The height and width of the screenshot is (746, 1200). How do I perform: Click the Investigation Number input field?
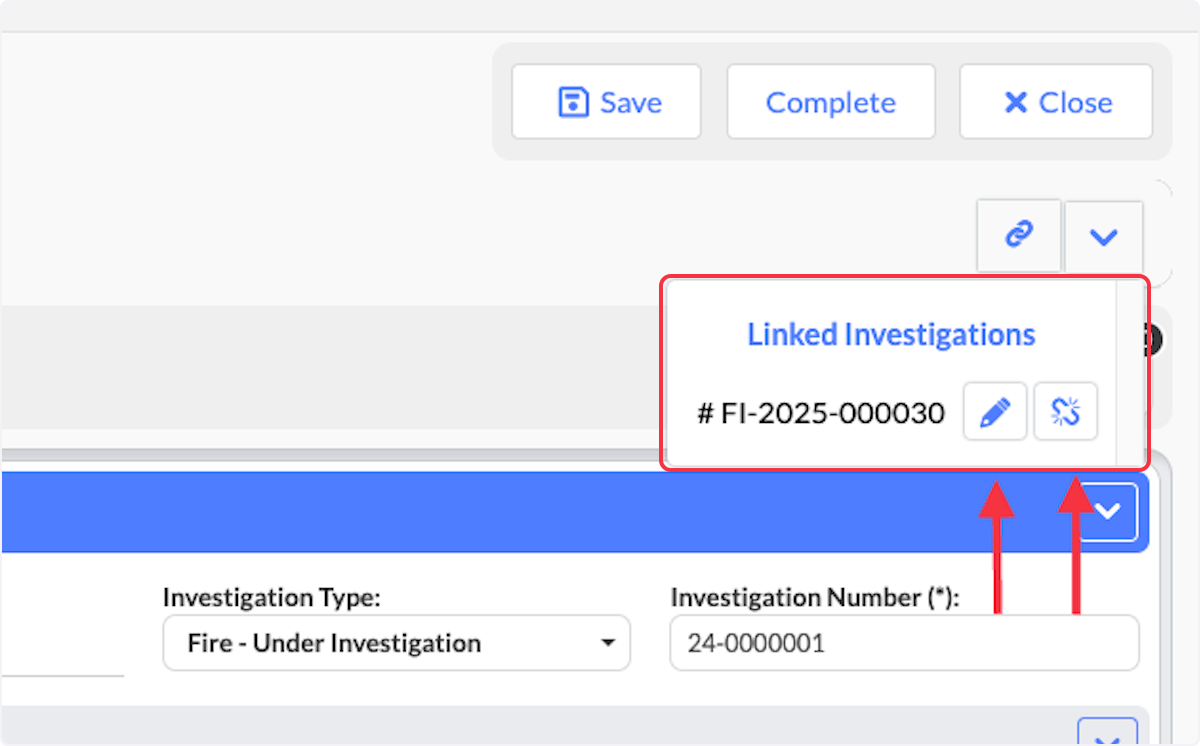pyautogui.click(x=904, y=643)
